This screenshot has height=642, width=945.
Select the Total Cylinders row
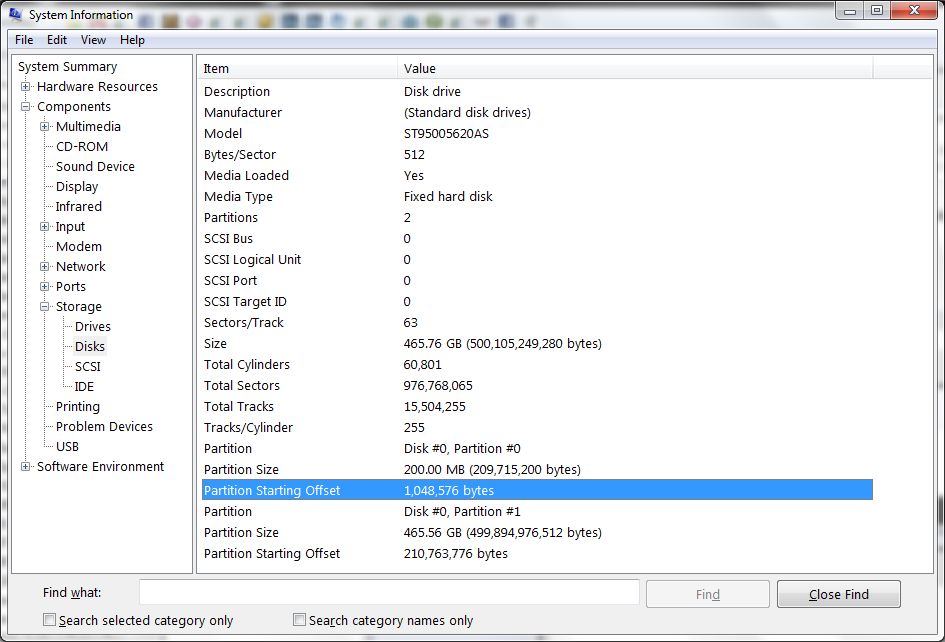tap(537, 365)
